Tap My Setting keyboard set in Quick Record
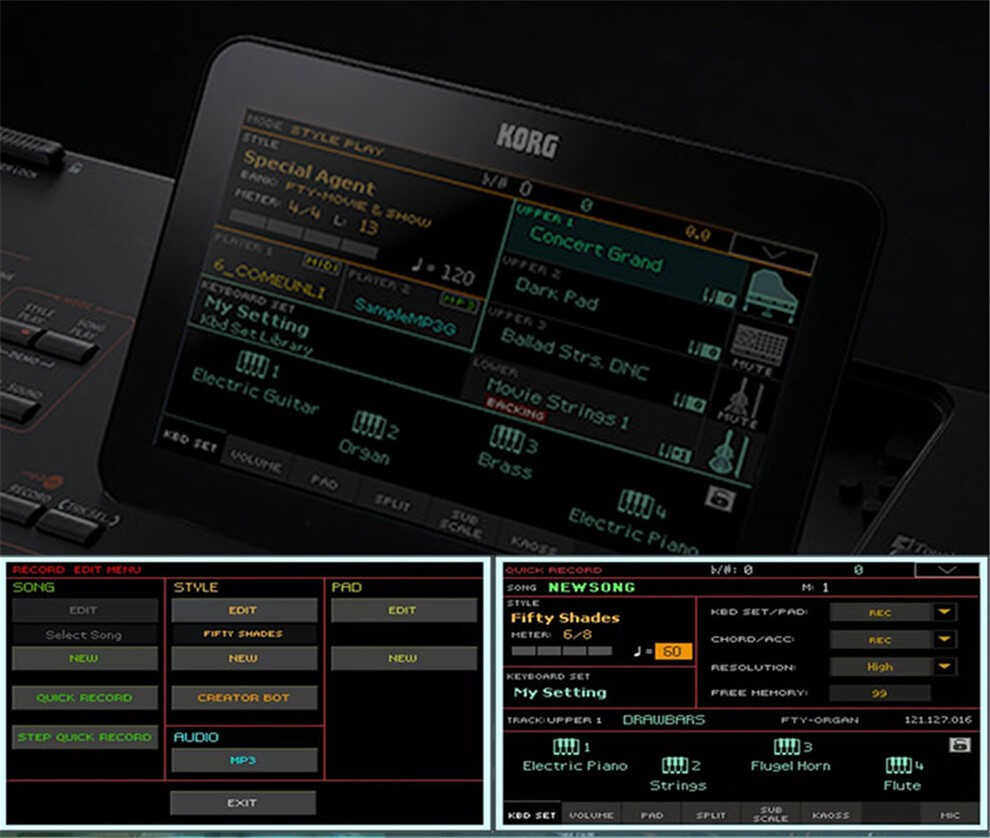This screenshot has height=838, width=990. click(560, 693)
